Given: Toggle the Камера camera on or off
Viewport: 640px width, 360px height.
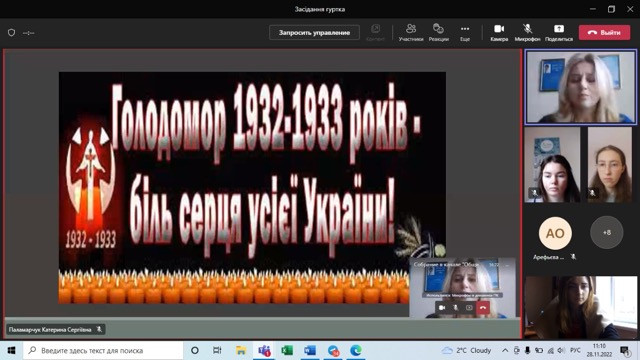Looking at the screenshot, I should (499, 33).
